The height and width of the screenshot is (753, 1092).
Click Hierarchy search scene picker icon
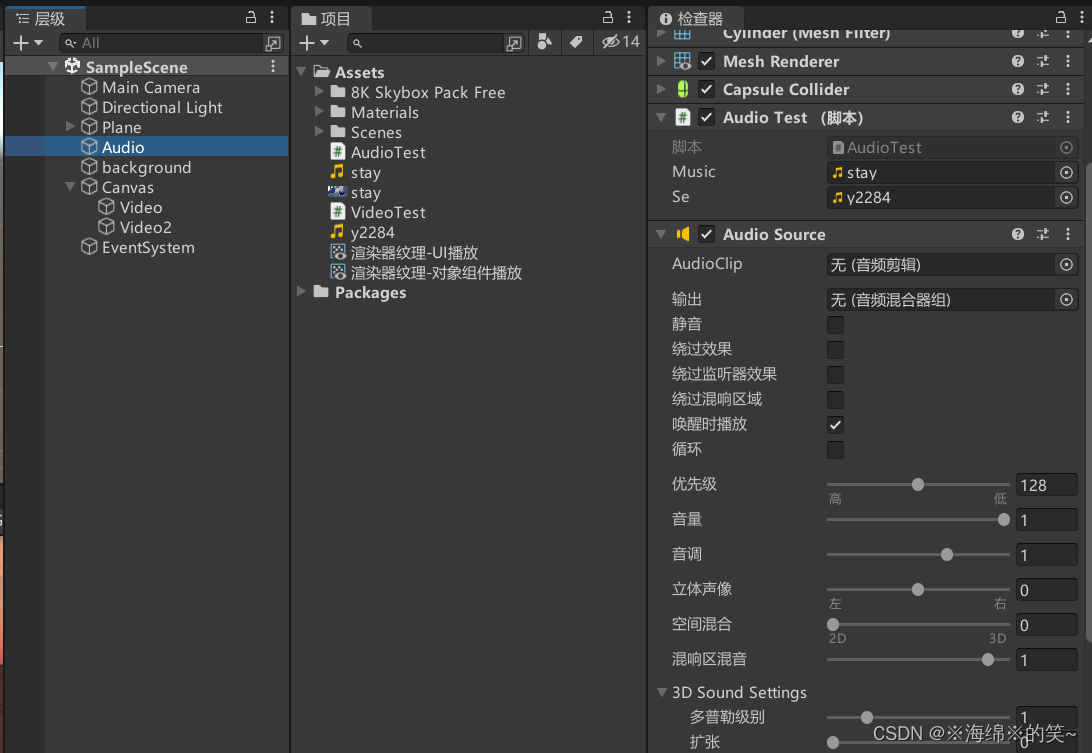(273, 43)
